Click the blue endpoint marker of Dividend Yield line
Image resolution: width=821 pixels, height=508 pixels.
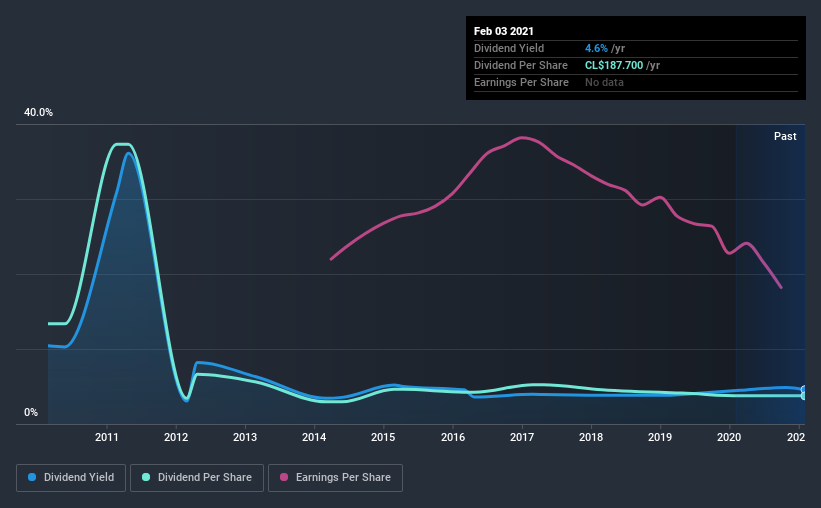pyautogui.click(x=804, y=389)
